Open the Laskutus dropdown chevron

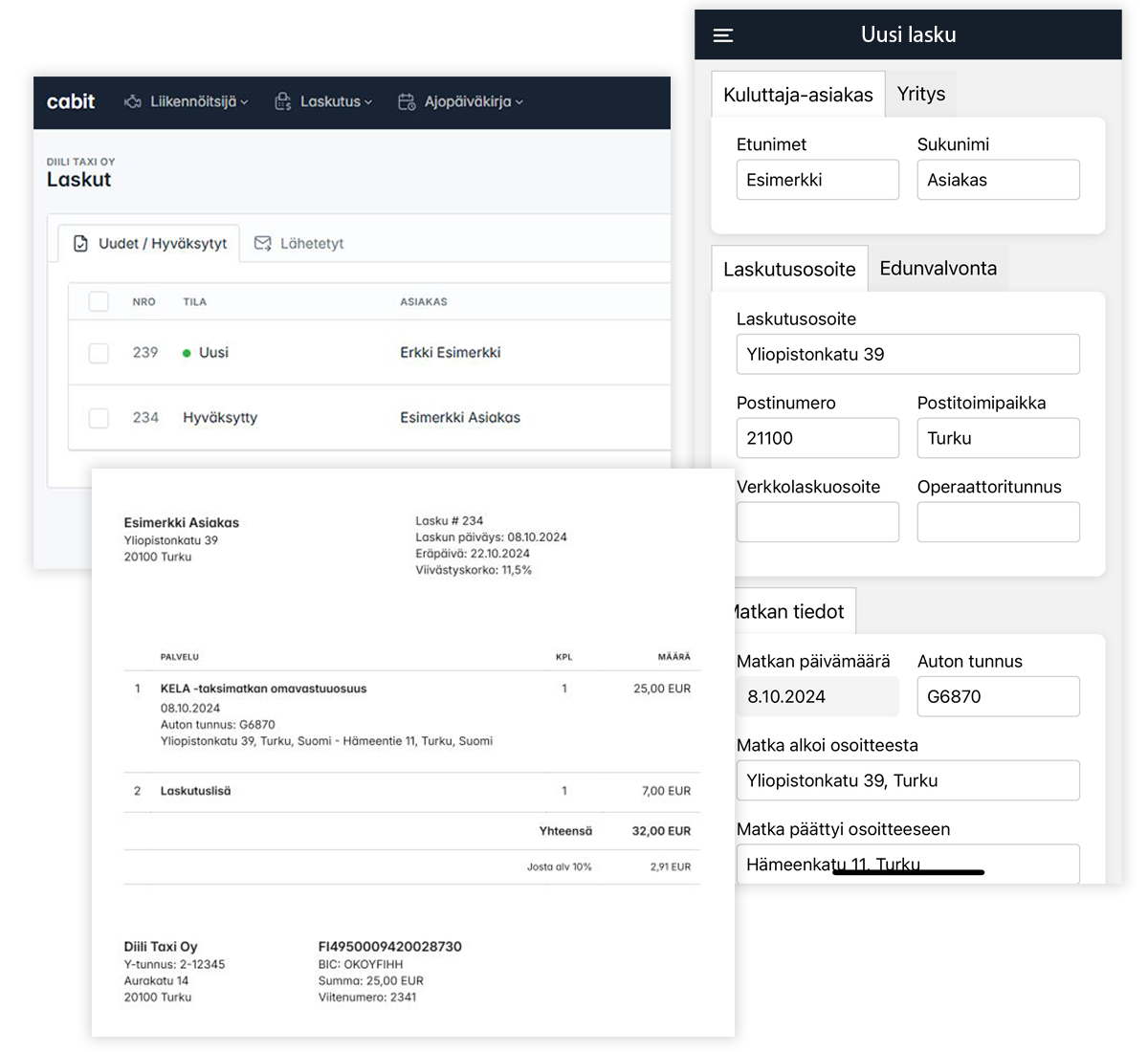[x=368, y=102]
